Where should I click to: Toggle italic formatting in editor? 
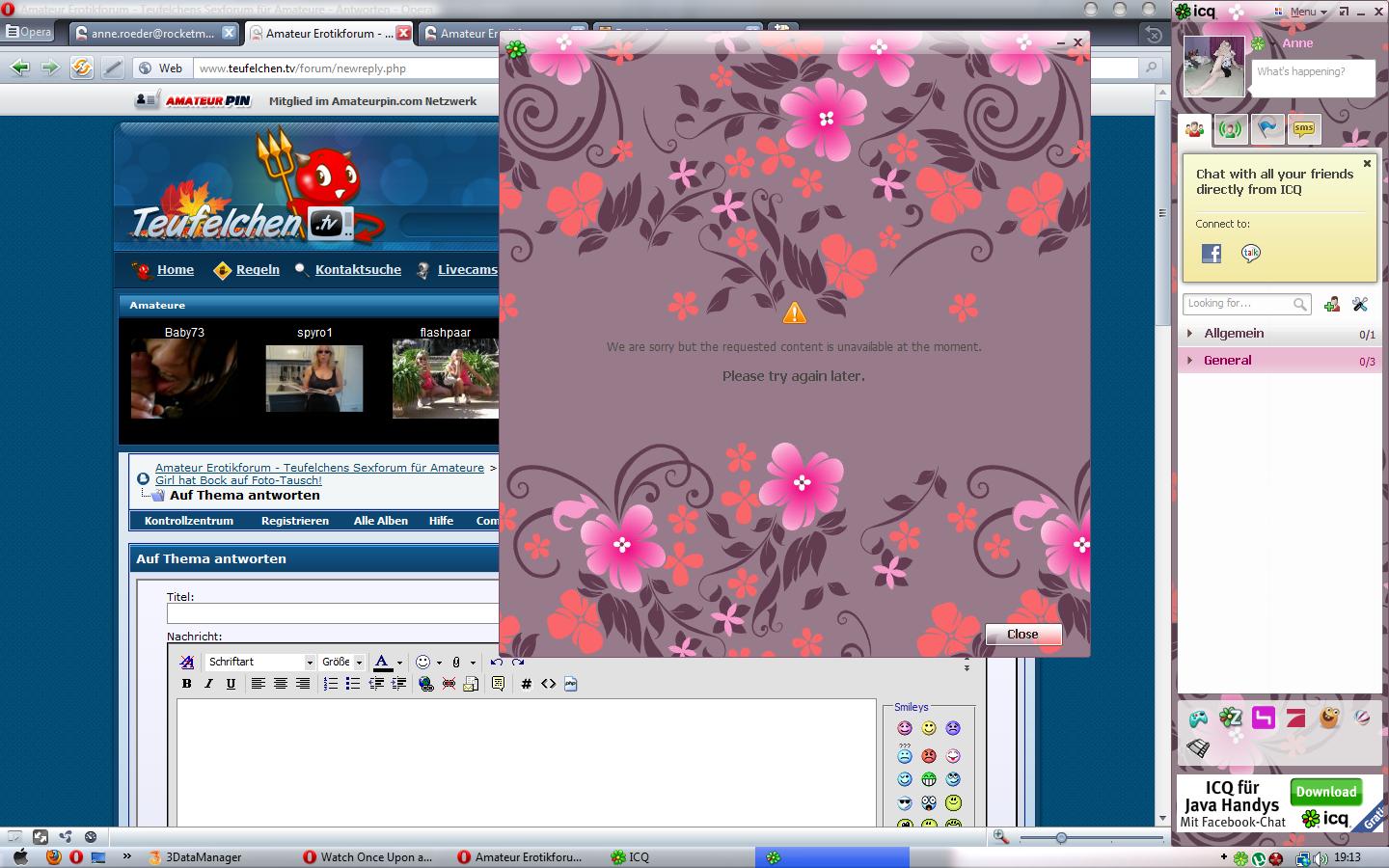point(208,684)
